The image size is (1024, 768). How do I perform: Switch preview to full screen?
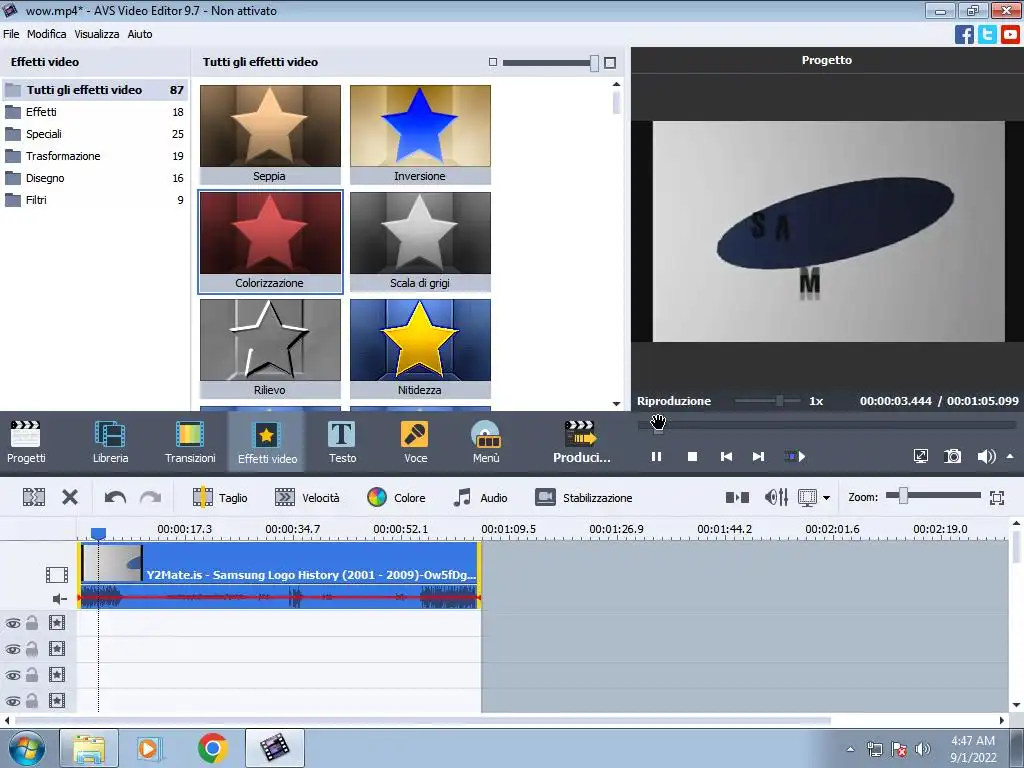(920, 456)
